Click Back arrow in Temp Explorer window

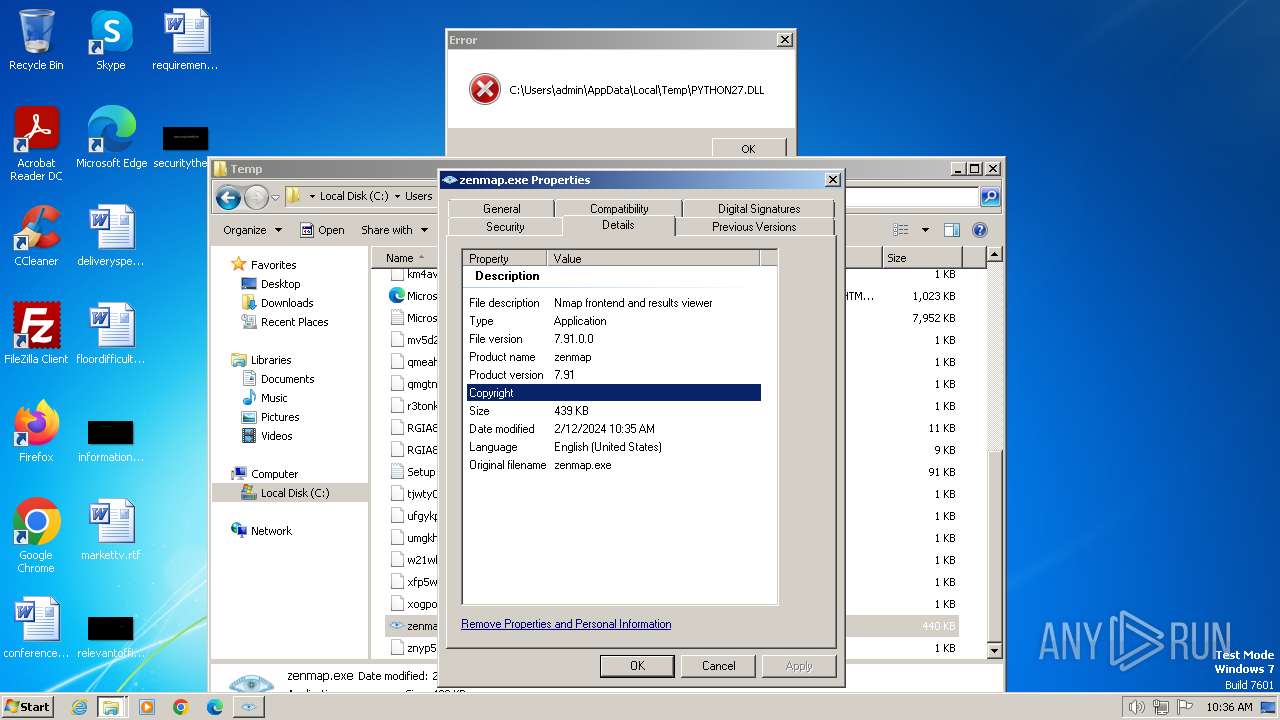228,197
